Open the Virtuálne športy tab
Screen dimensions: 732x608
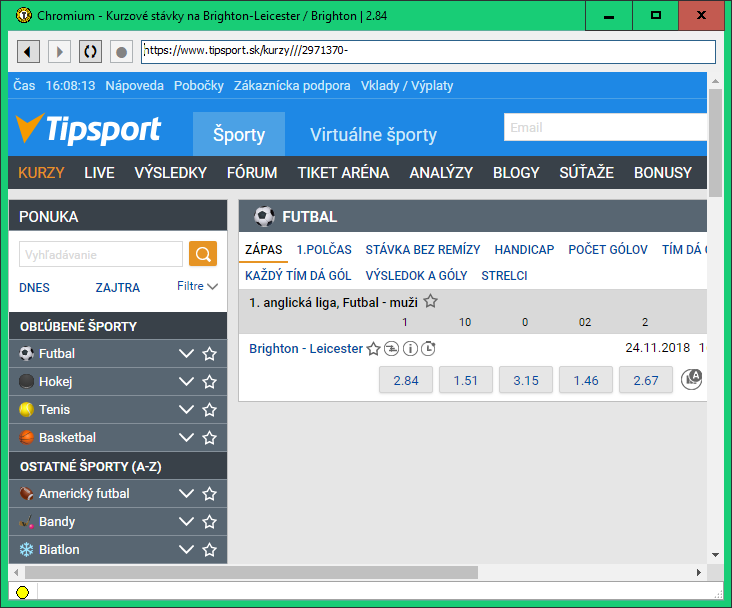click(x=373, y=134)
